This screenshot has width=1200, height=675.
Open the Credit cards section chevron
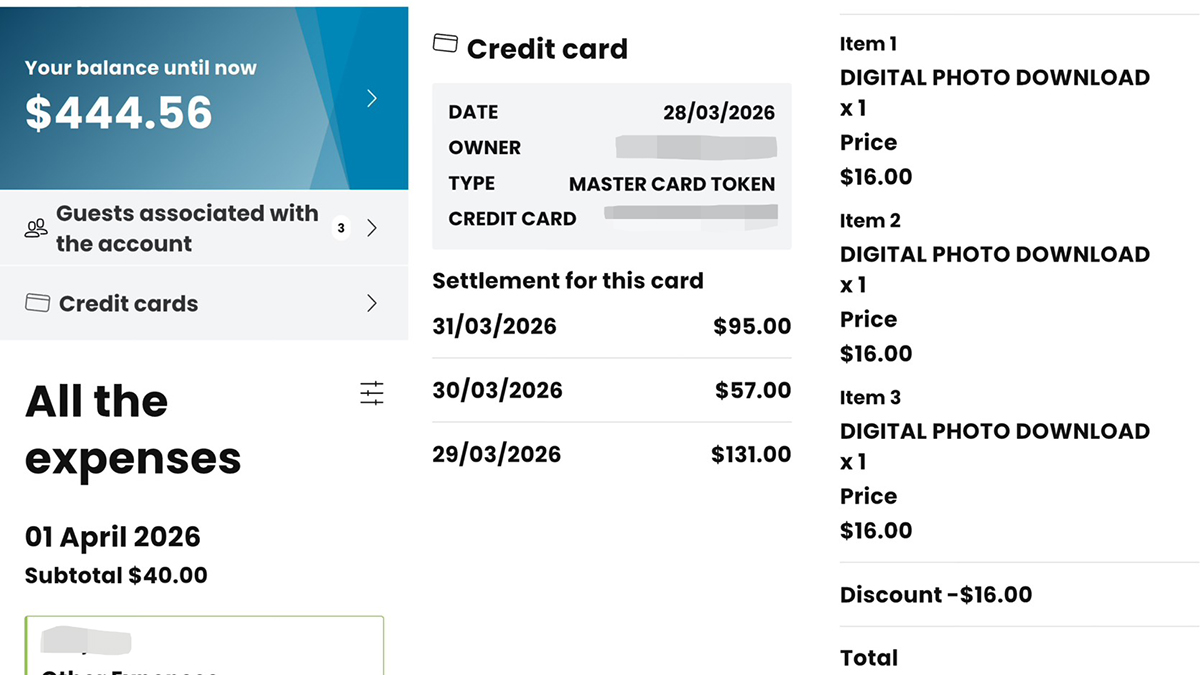372,303
